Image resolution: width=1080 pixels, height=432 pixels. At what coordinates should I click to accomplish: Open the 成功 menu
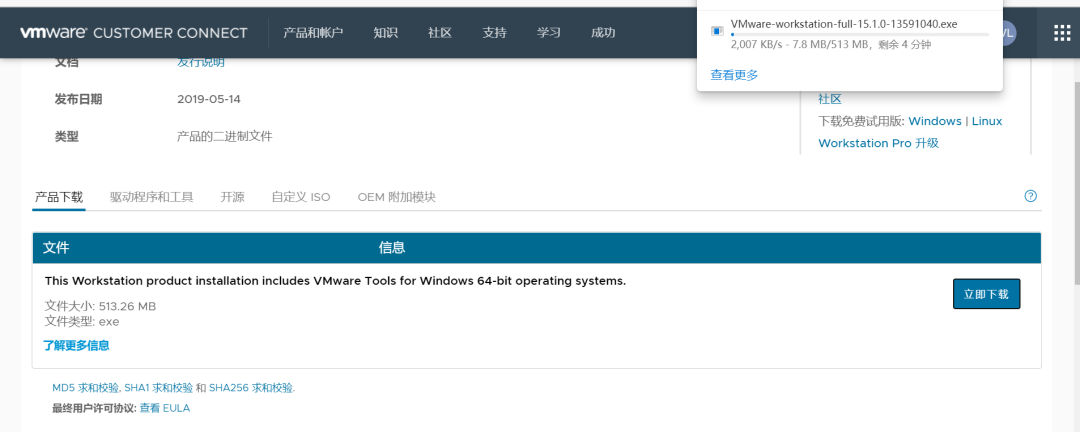tap(603, 32)
